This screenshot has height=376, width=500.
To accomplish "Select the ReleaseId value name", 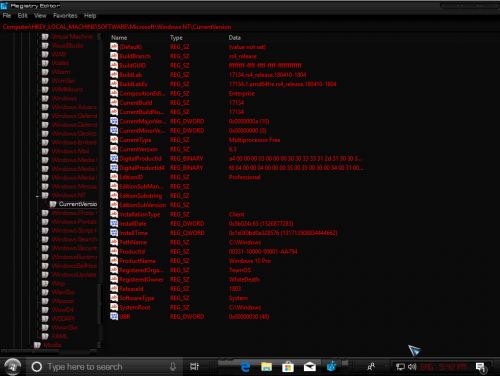I will click(131, 289).
